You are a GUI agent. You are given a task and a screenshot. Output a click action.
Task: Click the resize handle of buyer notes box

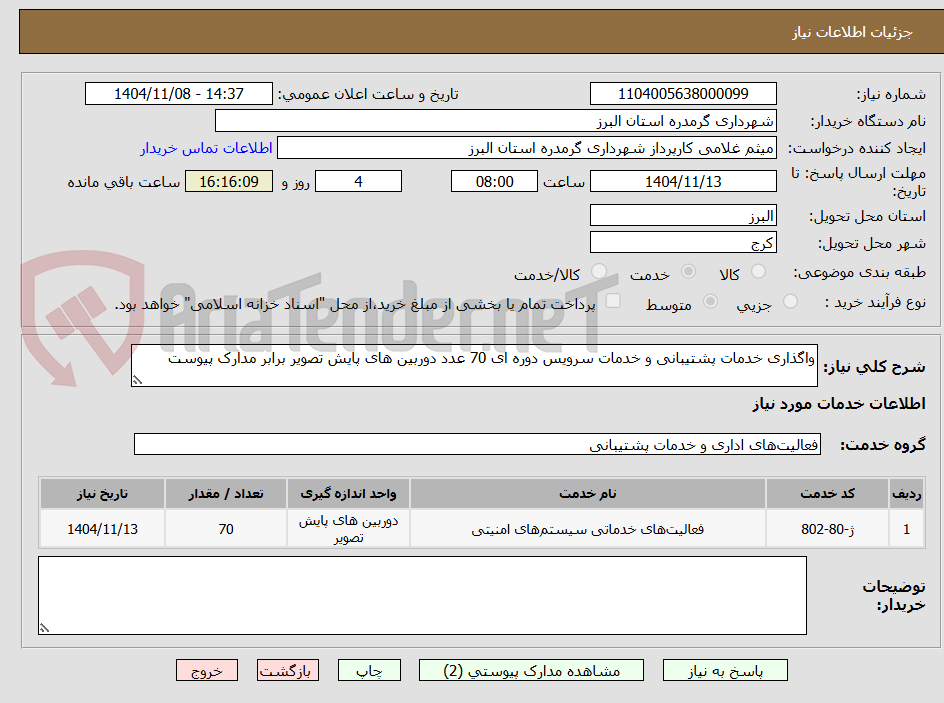coord(44,628)
